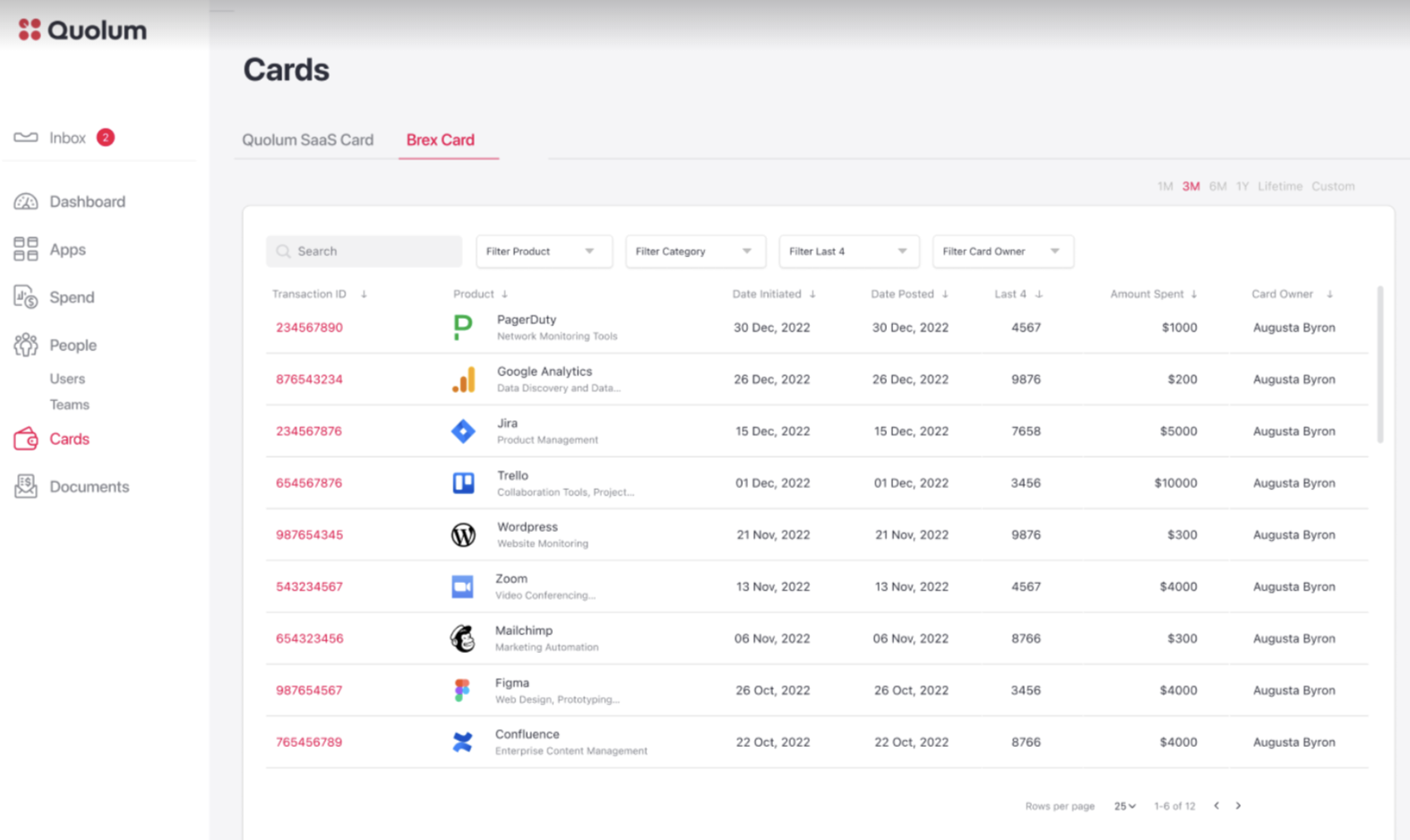Click the Apps label in sidebar

tap(67, 250)
